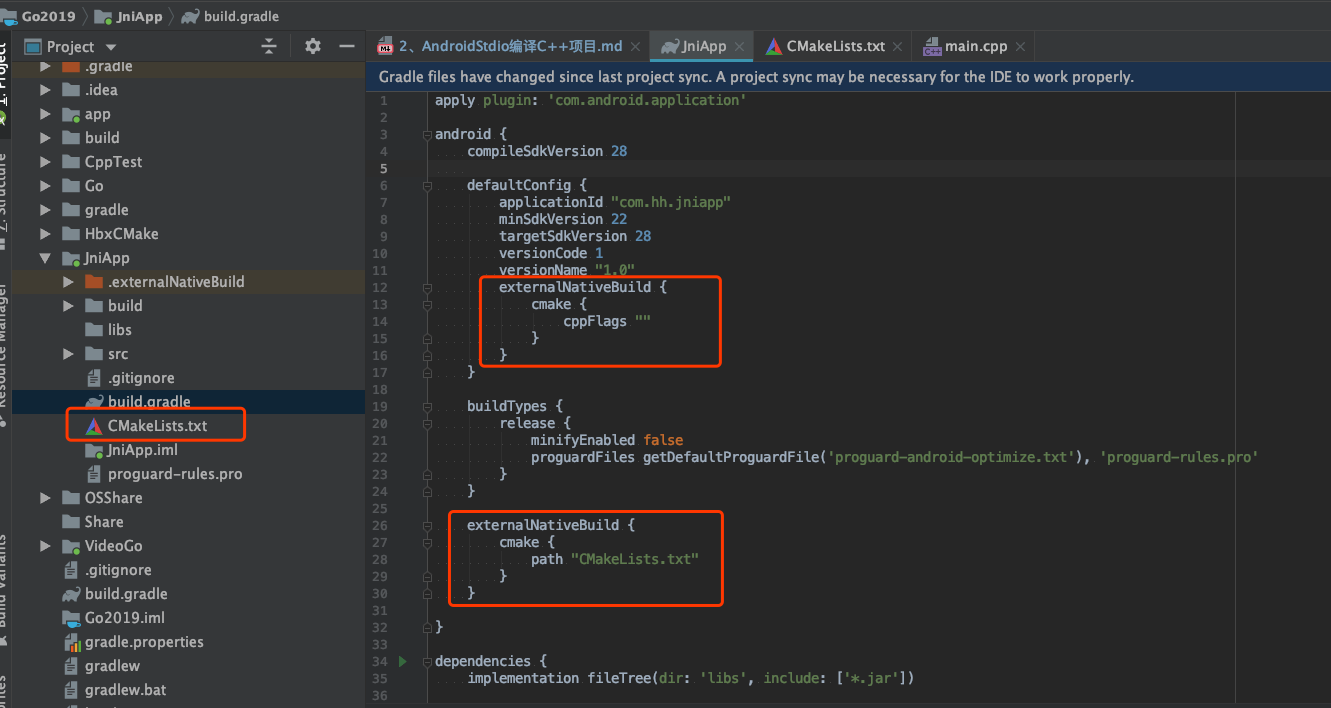Close the JniApp editor tab

coord(739,46)
